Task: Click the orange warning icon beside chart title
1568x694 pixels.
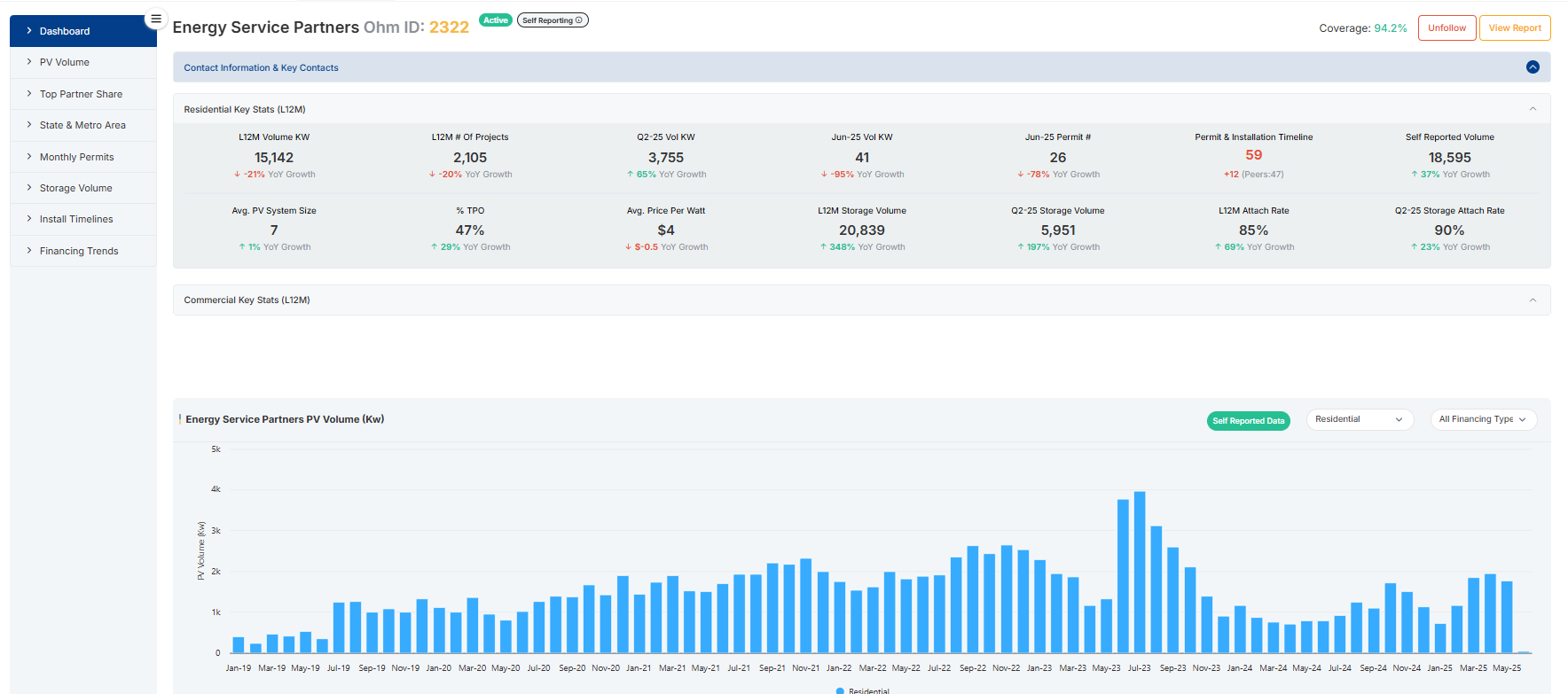Action: (x=180, y=419)
